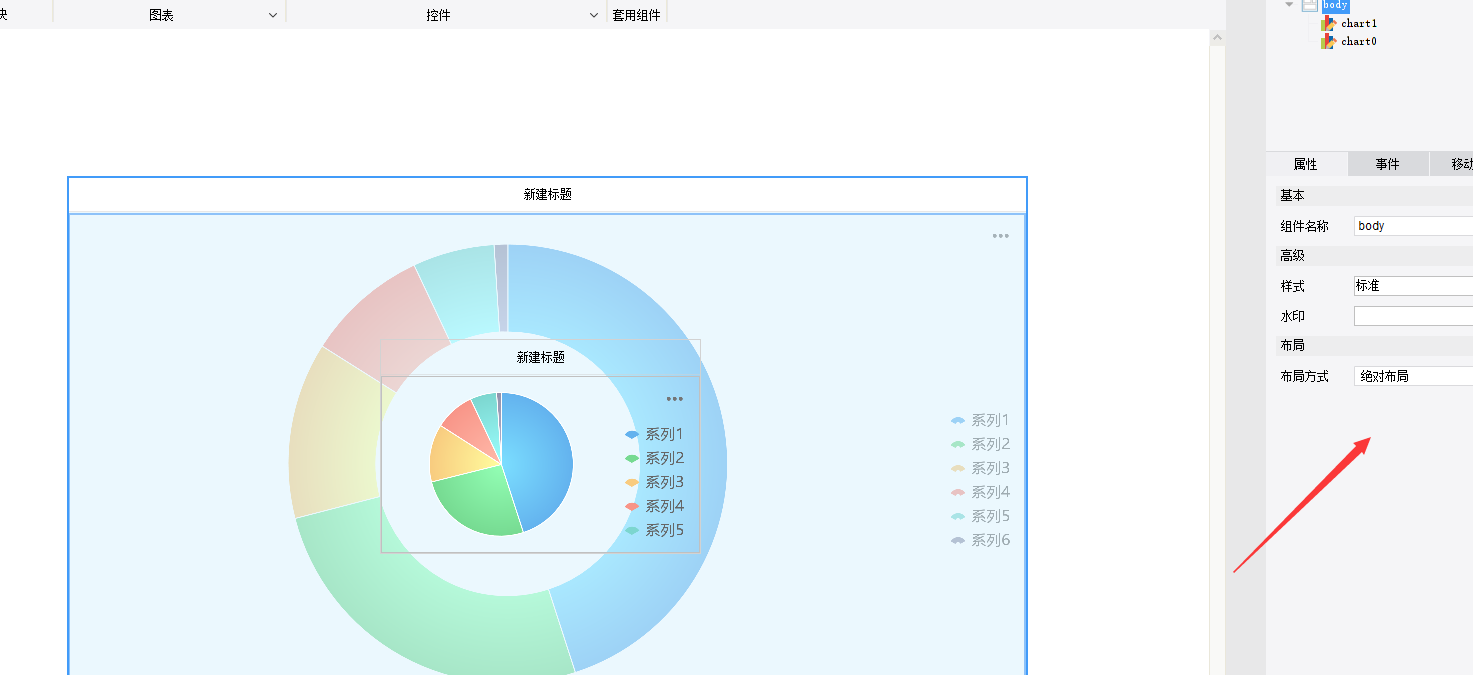Open the 样式 dropdown showing 标准

[1413, 286]
